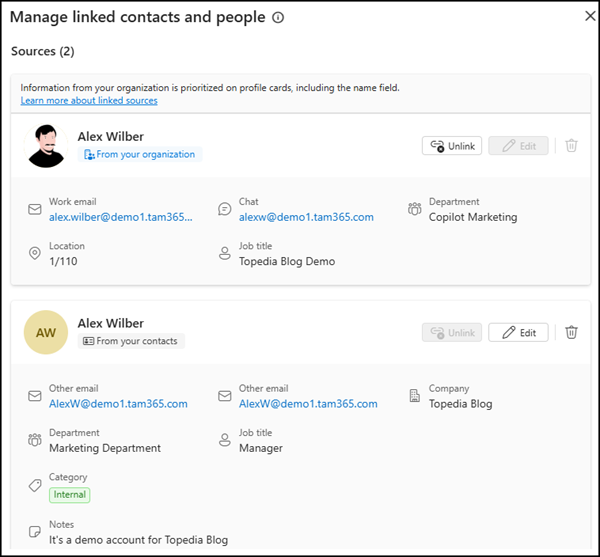Click the note about demo account
This screenshot has height=557, width=600.
coord(138,540)
